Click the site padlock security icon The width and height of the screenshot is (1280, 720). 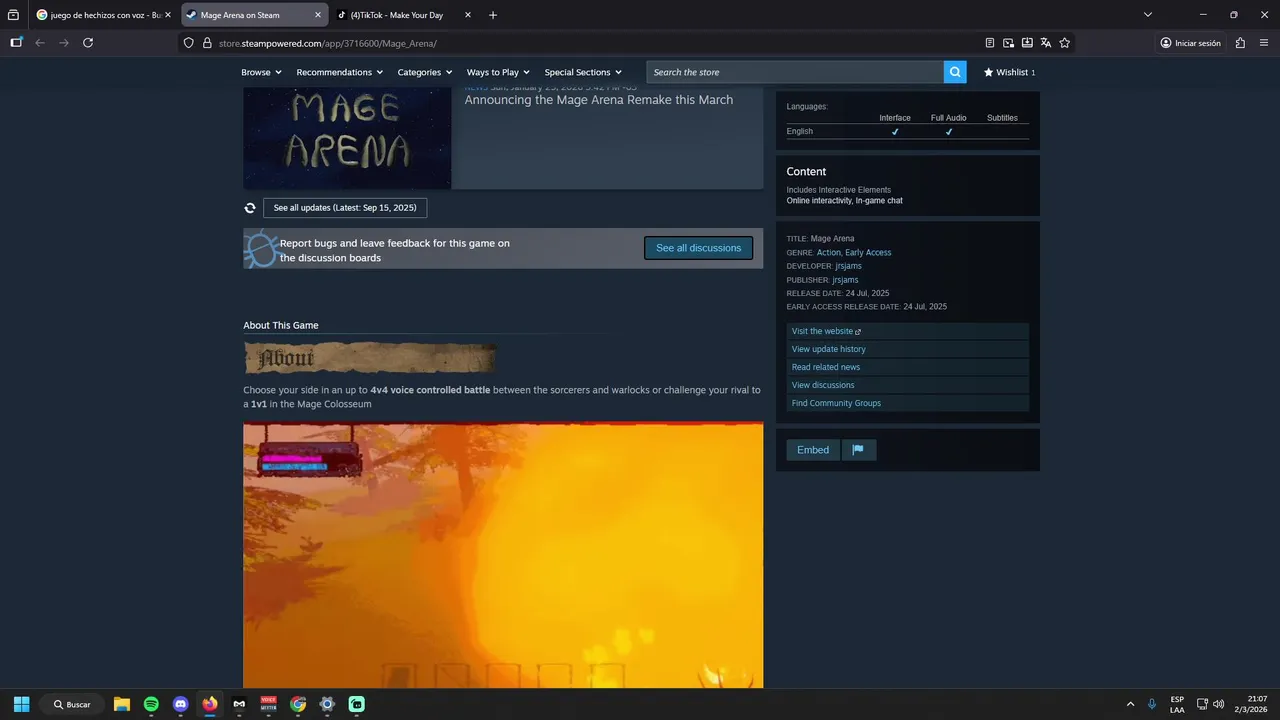[207, 43]
